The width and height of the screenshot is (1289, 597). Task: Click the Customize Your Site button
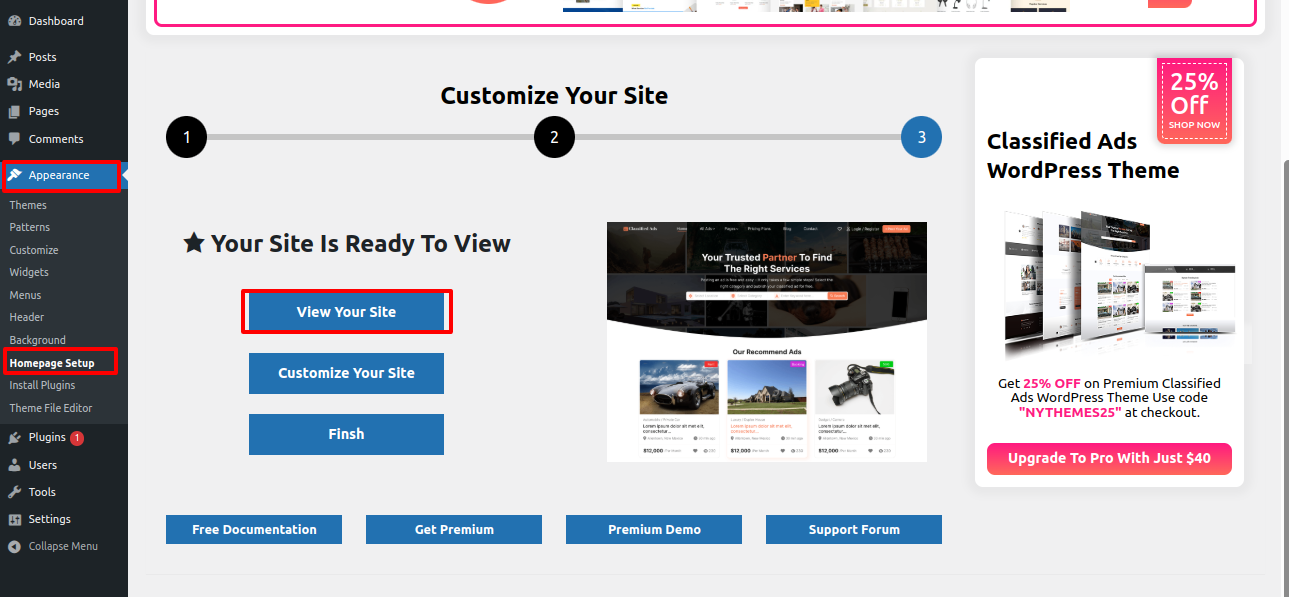[346, 373]
